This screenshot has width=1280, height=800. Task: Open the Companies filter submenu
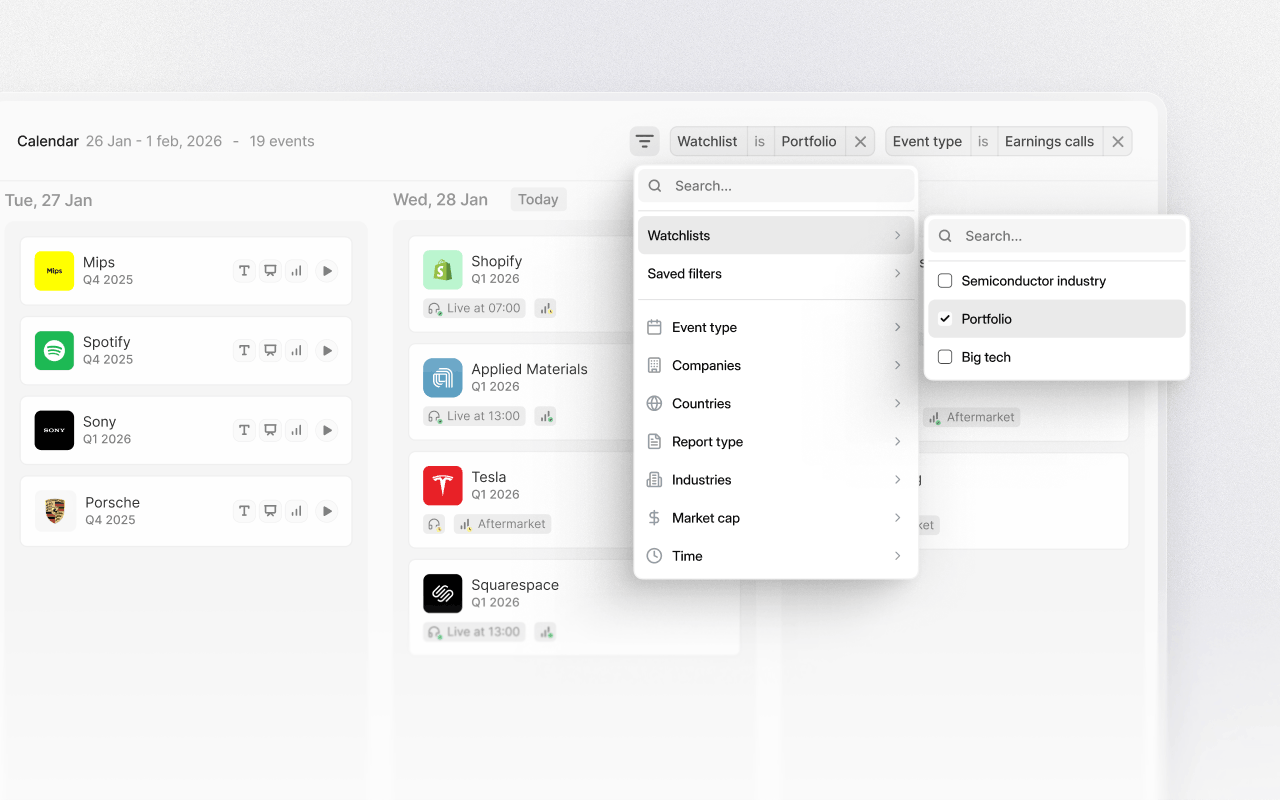pyautogui.click(x=776, y=365)
